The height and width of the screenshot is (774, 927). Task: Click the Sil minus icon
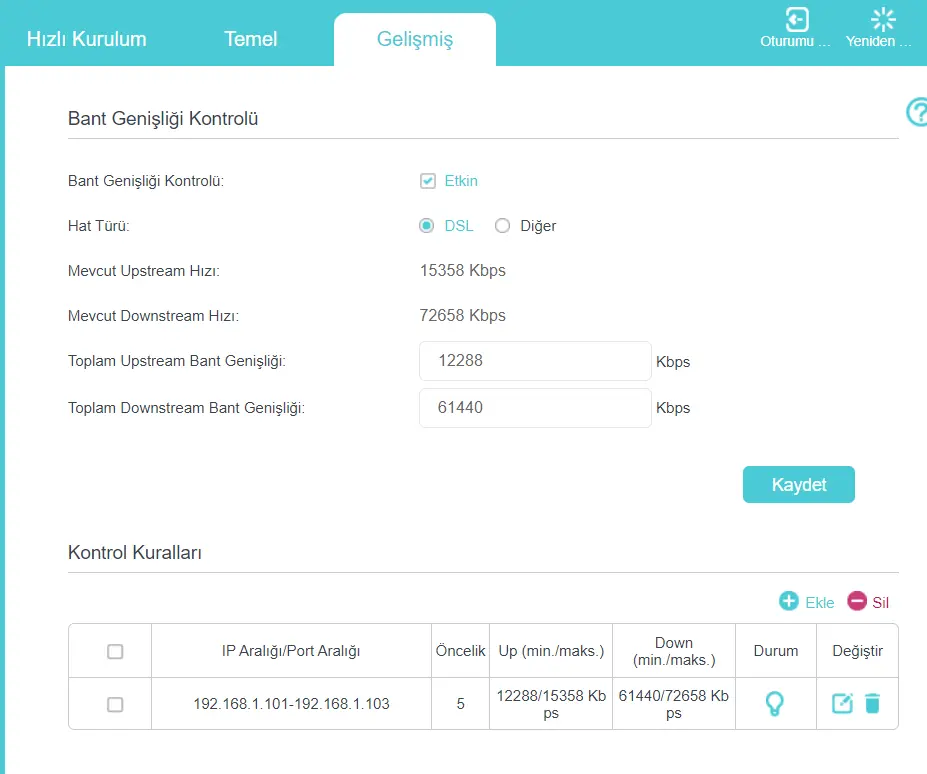[857, 601]
